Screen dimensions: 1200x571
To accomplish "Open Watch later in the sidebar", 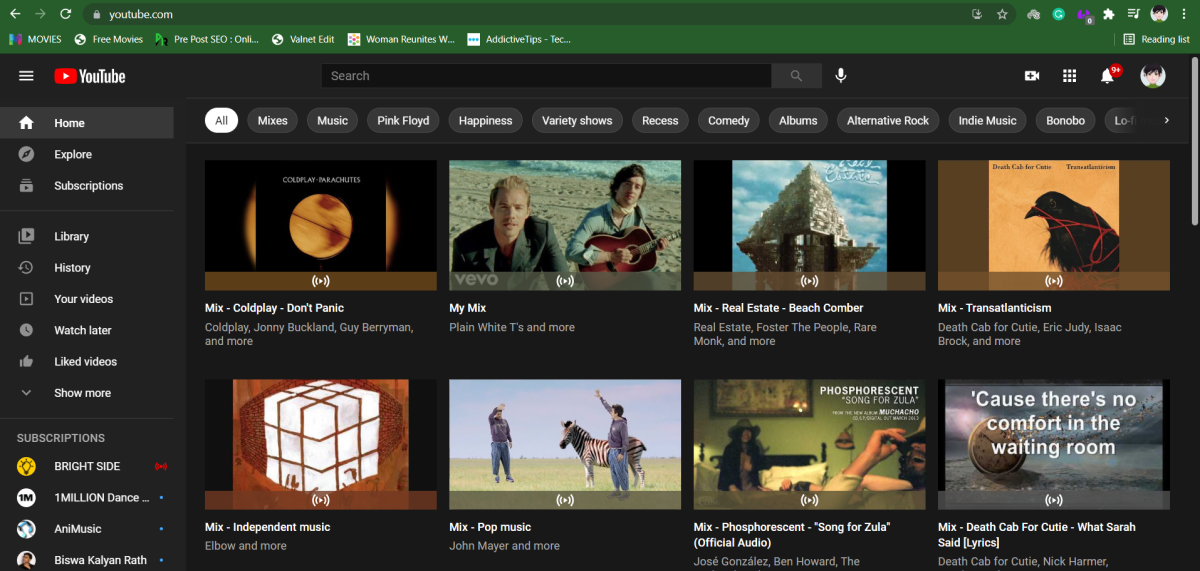I will (x=82, y=330).
